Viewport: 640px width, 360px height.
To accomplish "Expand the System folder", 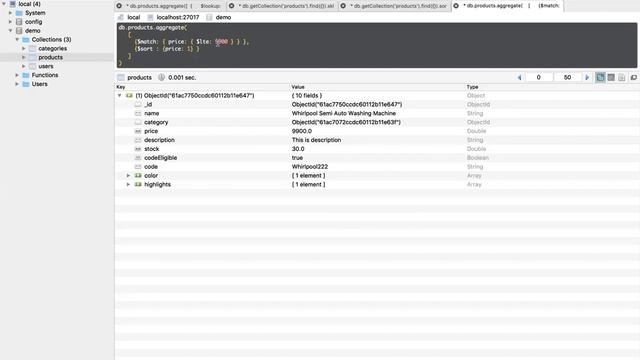I will click(x=11, y=13).
